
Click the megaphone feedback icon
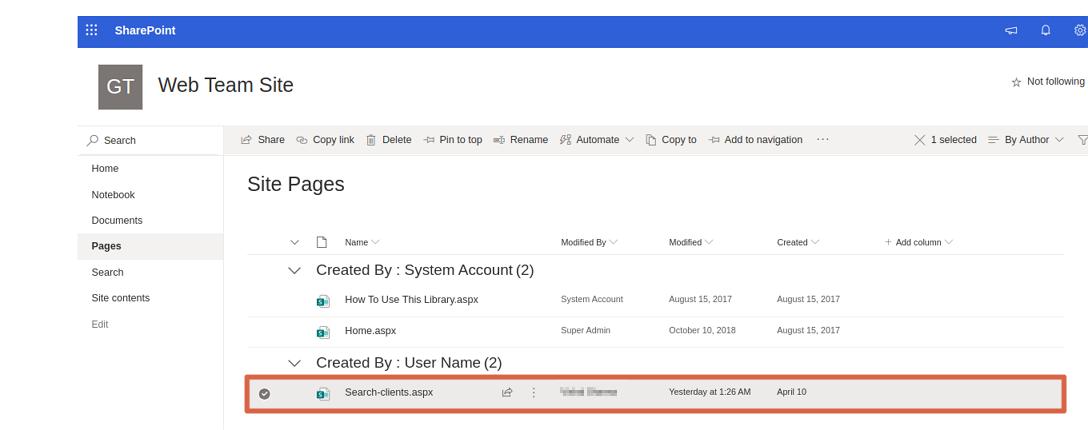(x=1011, y=31)
